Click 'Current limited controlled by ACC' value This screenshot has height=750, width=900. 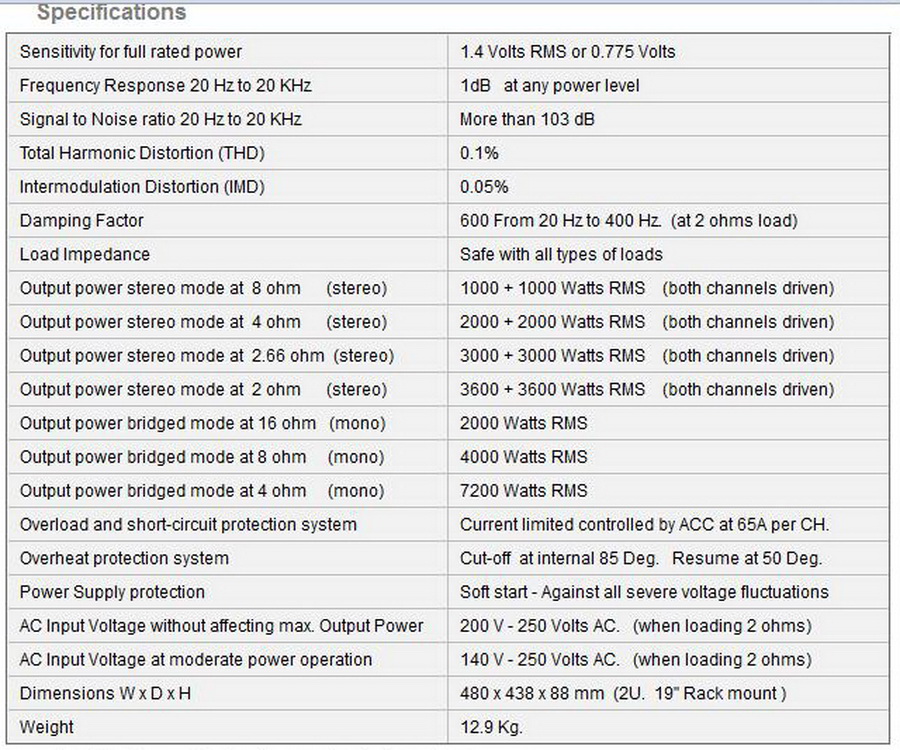(645, 525)
